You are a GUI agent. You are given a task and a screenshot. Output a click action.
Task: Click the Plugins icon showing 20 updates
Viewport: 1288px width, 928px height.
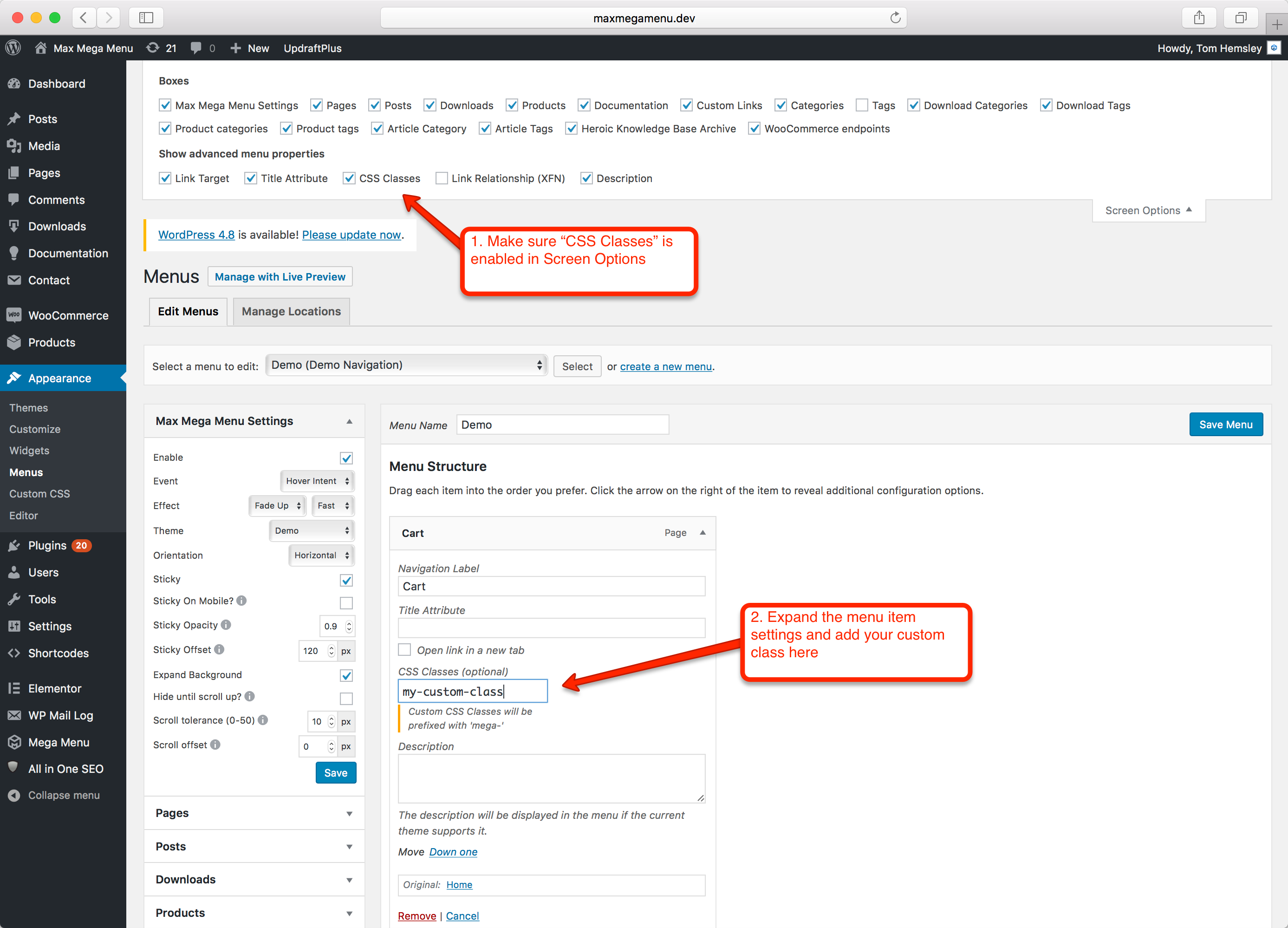(x=14, y=545)
